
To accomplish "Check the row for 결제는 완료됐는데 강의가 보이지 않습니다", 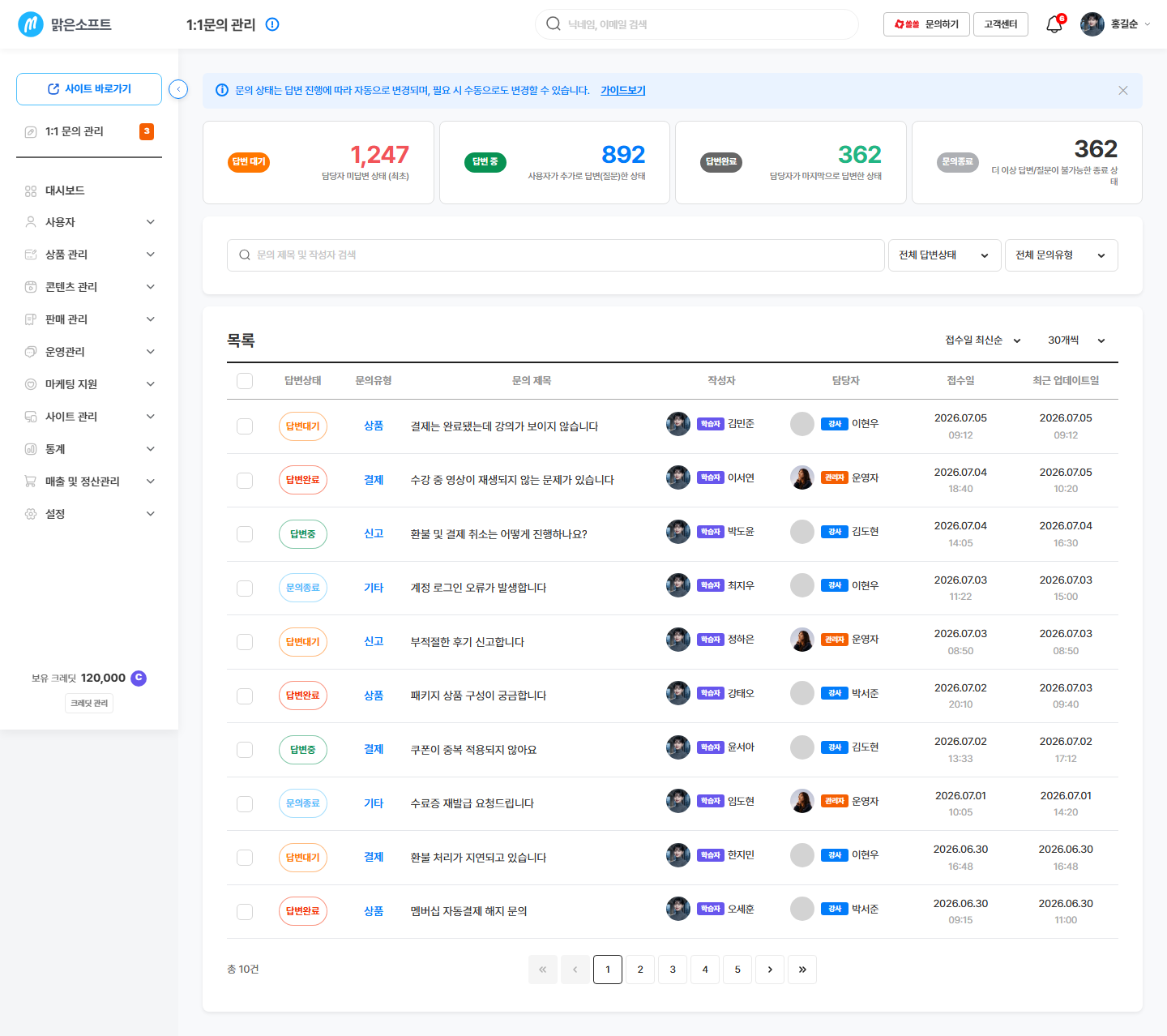I will click(x=245, y=426).
